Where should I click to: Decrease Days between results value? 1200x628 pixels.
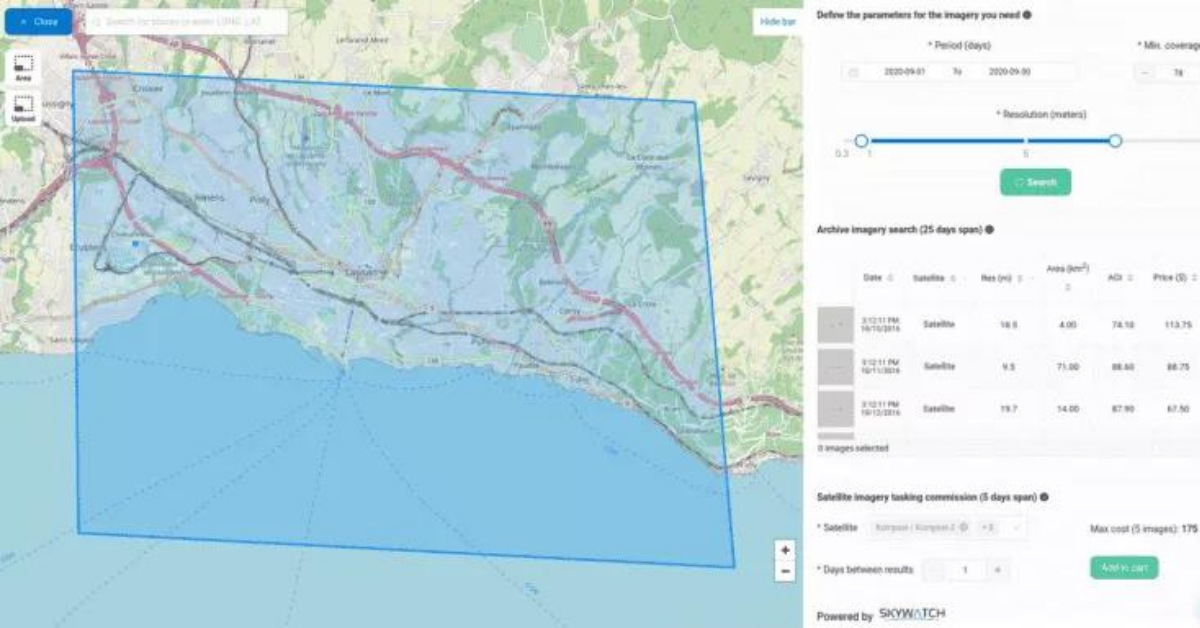934,569
